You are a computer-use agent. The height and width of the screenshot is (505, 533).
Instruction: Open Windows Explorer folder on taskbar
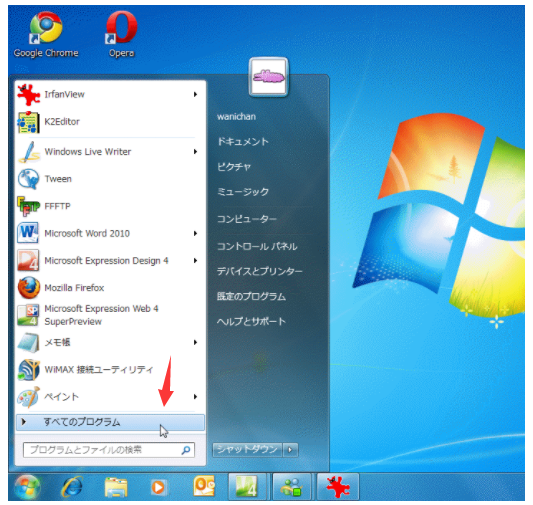click(x=116, y=487)
